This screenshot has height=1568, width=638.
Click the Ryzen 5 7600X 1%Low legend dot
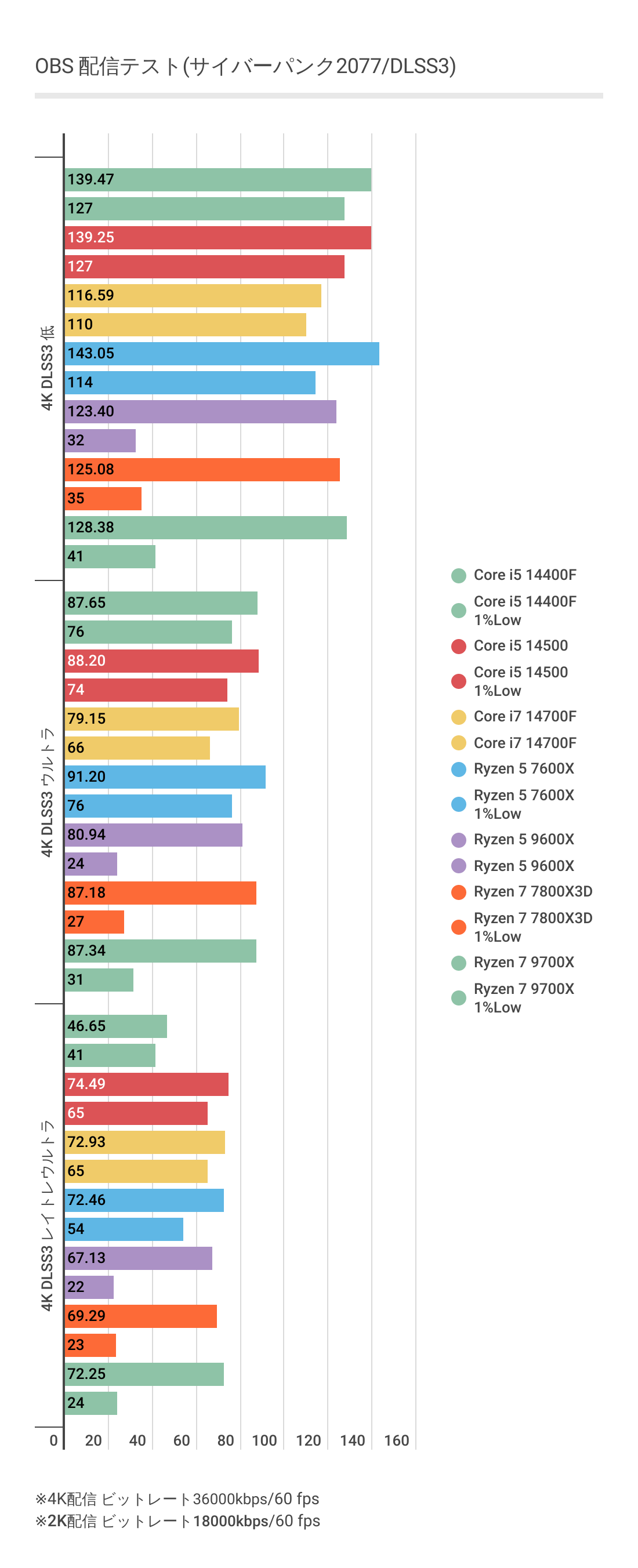click(x=458, y=804)
